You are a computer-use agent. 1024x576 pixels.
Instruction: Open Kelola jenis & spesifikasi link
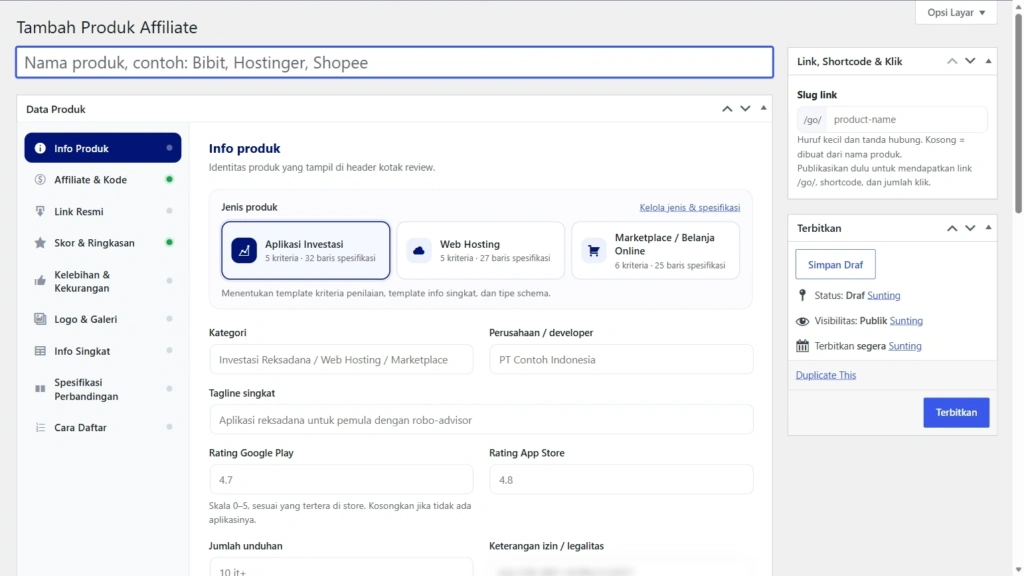[690, 207]
